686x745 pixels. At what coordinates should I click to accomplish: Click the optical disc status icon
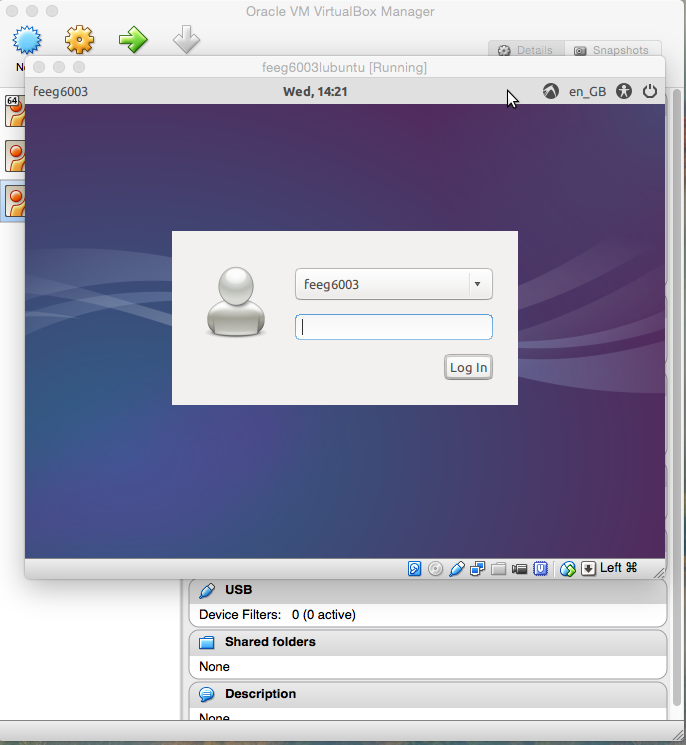pos(435,569)
